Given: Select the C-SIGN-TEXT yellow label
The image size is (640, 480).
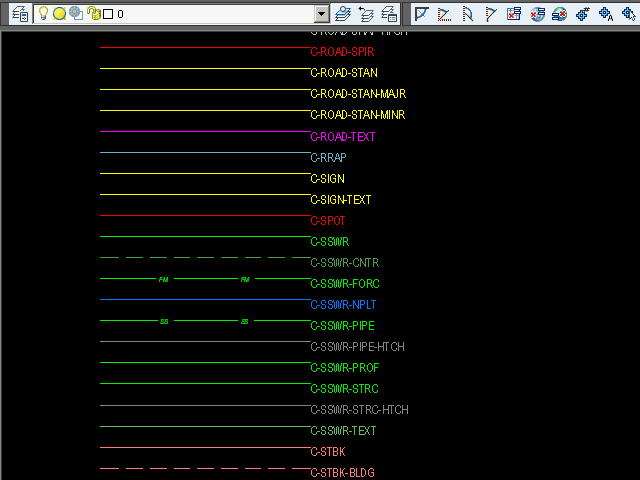Looking at the screenshot, I should [341, 200].
